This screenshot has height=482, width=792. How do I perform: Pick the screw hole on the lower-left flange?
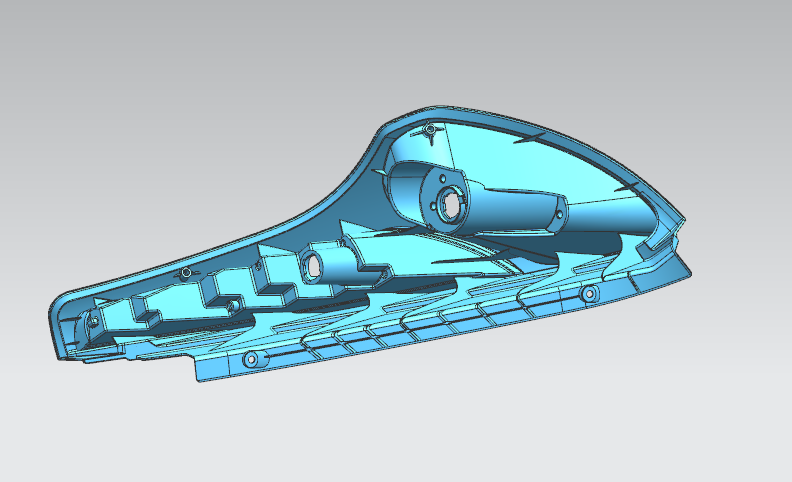pos(251,360)
